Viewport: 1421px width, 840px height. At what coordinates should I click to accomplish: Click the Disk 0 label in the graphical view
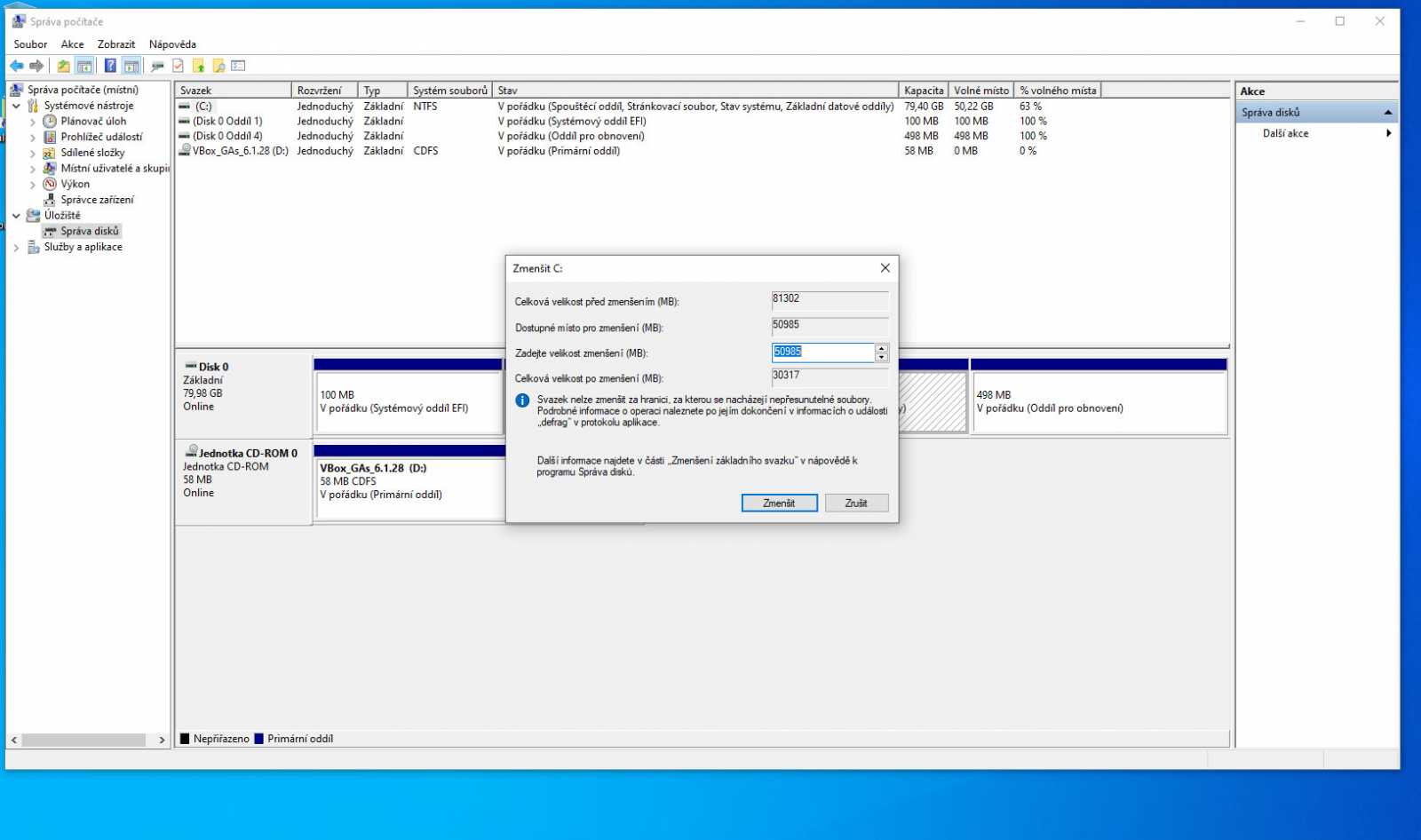click(213, 367)
